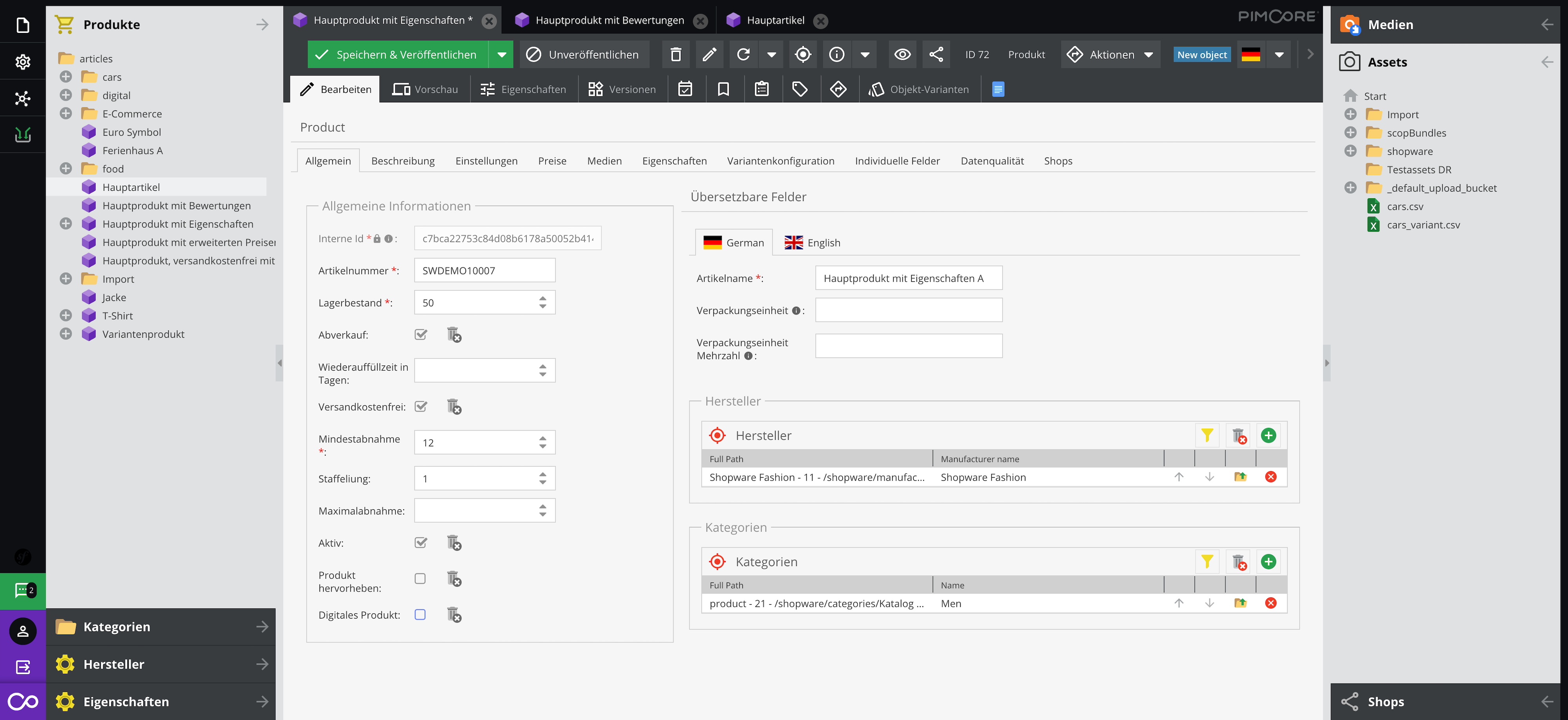Check the Digitales Produkt checkbox

(x=420, y=614)
